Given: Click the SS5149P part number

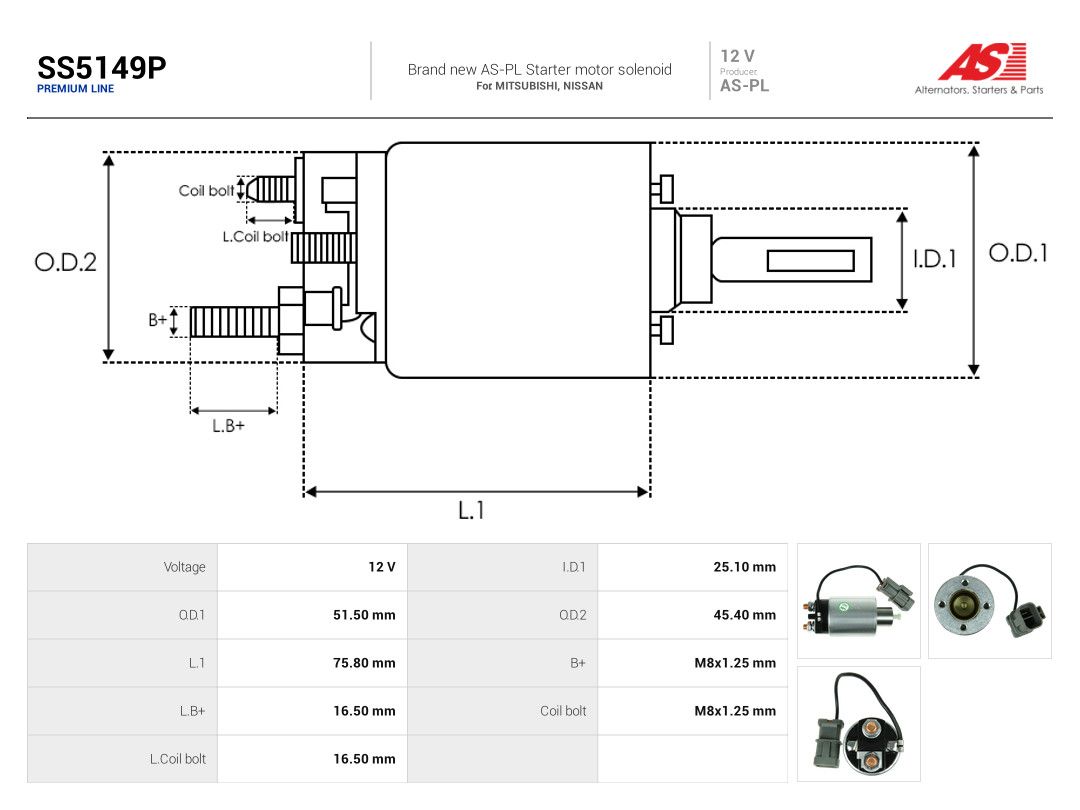Looking at the screenshot, I should (101, 68).
